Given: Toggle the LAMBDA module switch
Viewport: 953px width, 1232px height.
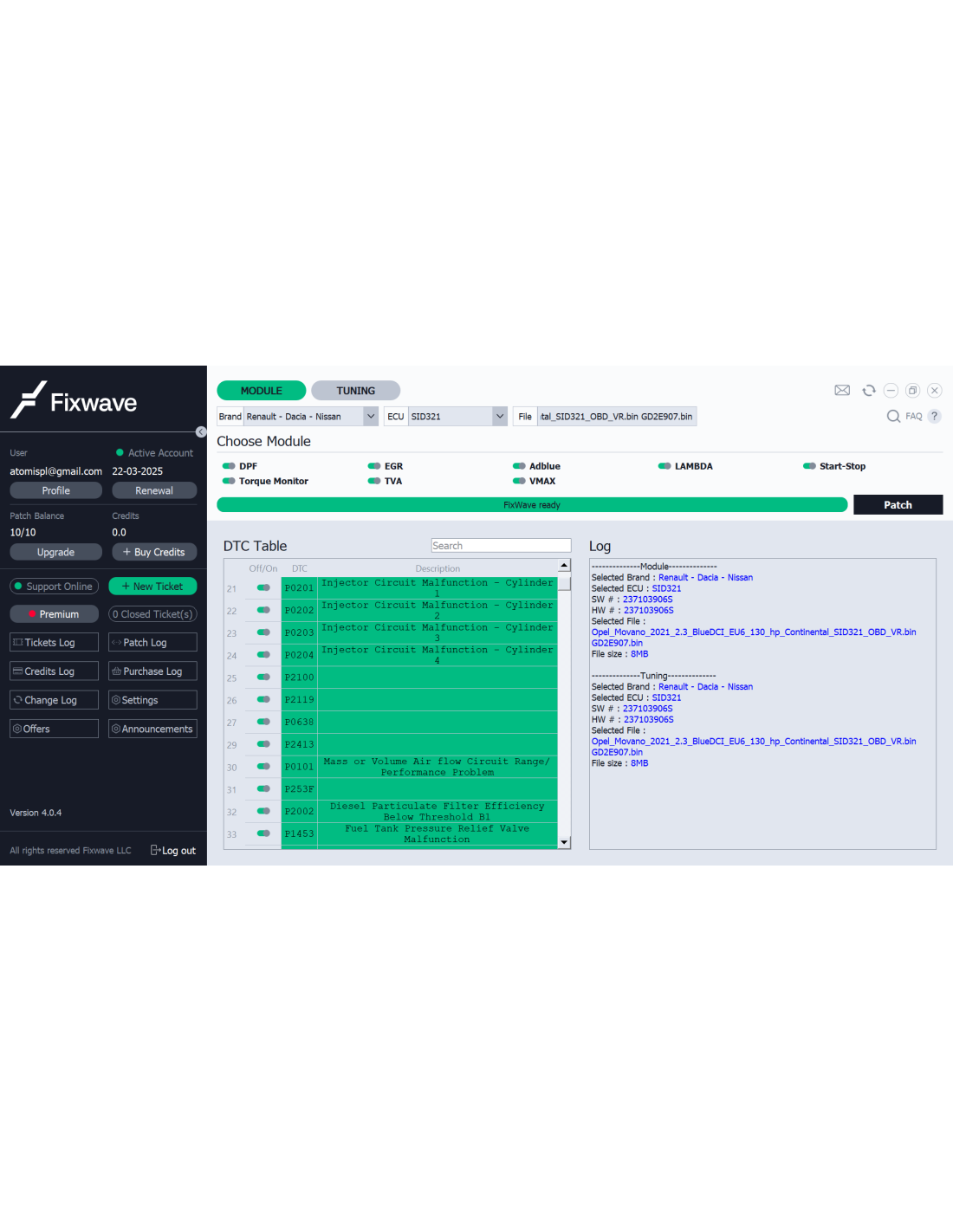Looking at the screenshot, I should [x=665, y=466].
